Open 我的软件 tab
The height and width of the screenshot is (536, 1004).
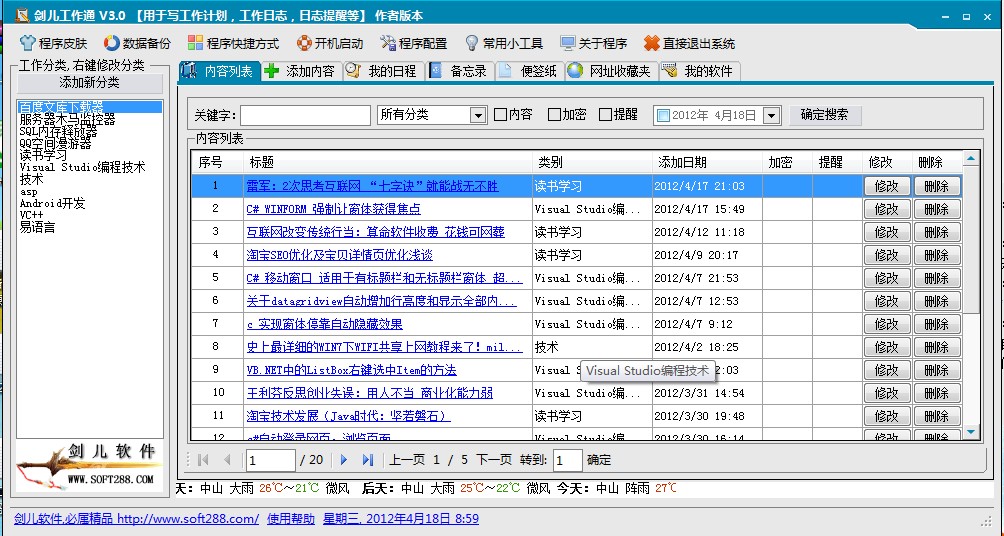point(699,71)
